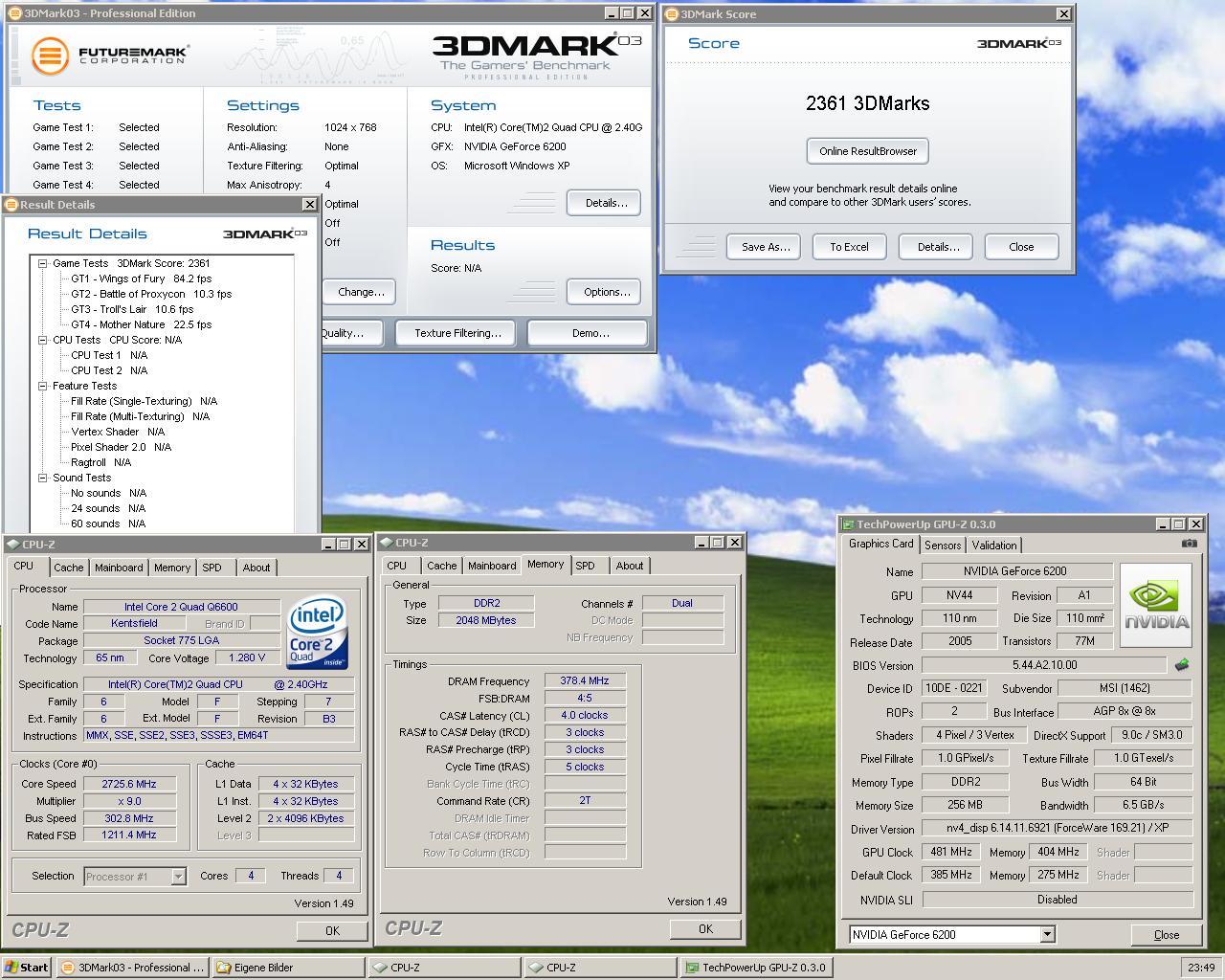1225x980 pixels.
Task: Click the title bar icon of the left CPU-Z window
Action: click(x=13, y=544)
